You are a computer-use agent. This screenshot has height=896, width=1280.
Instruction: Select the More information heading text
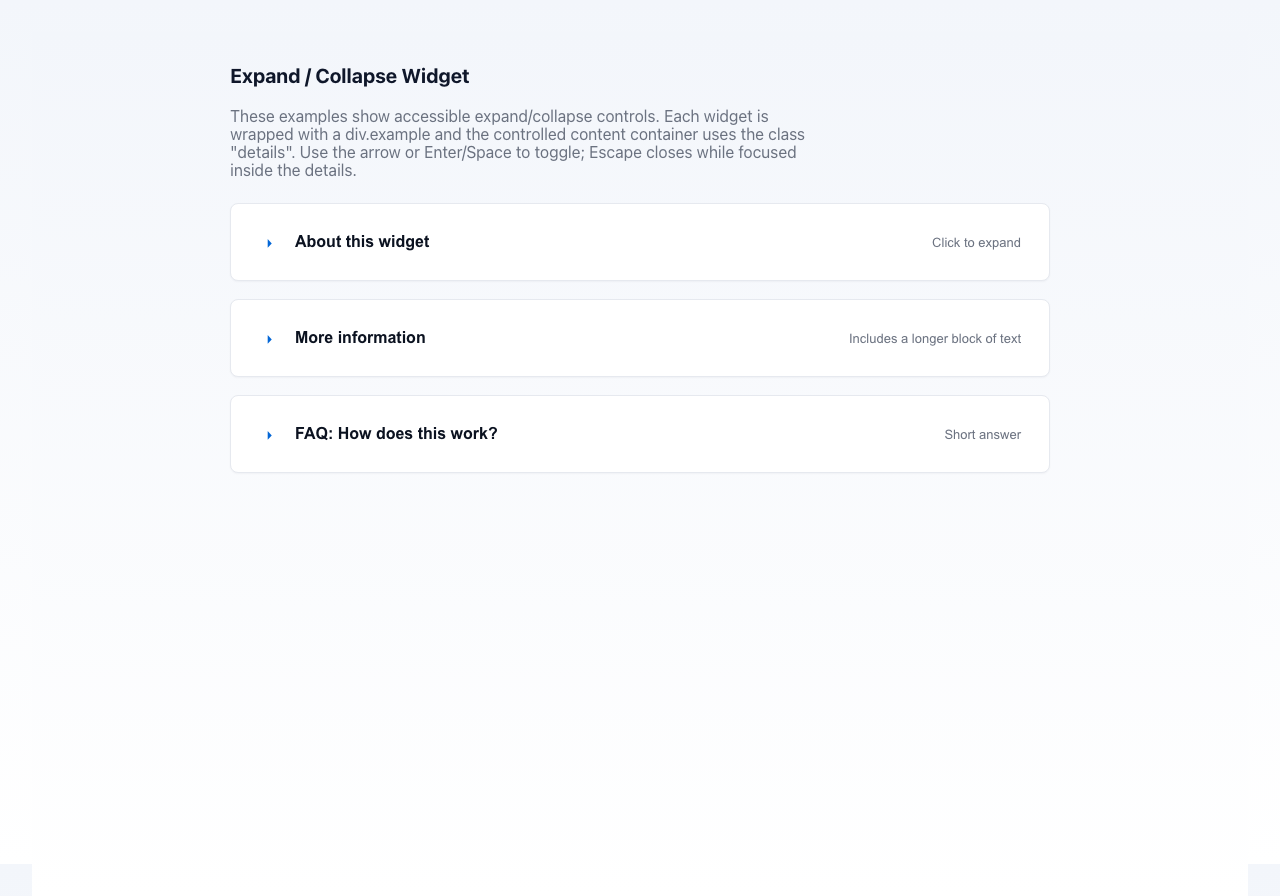pyautogui.click(x=360, y=338)
